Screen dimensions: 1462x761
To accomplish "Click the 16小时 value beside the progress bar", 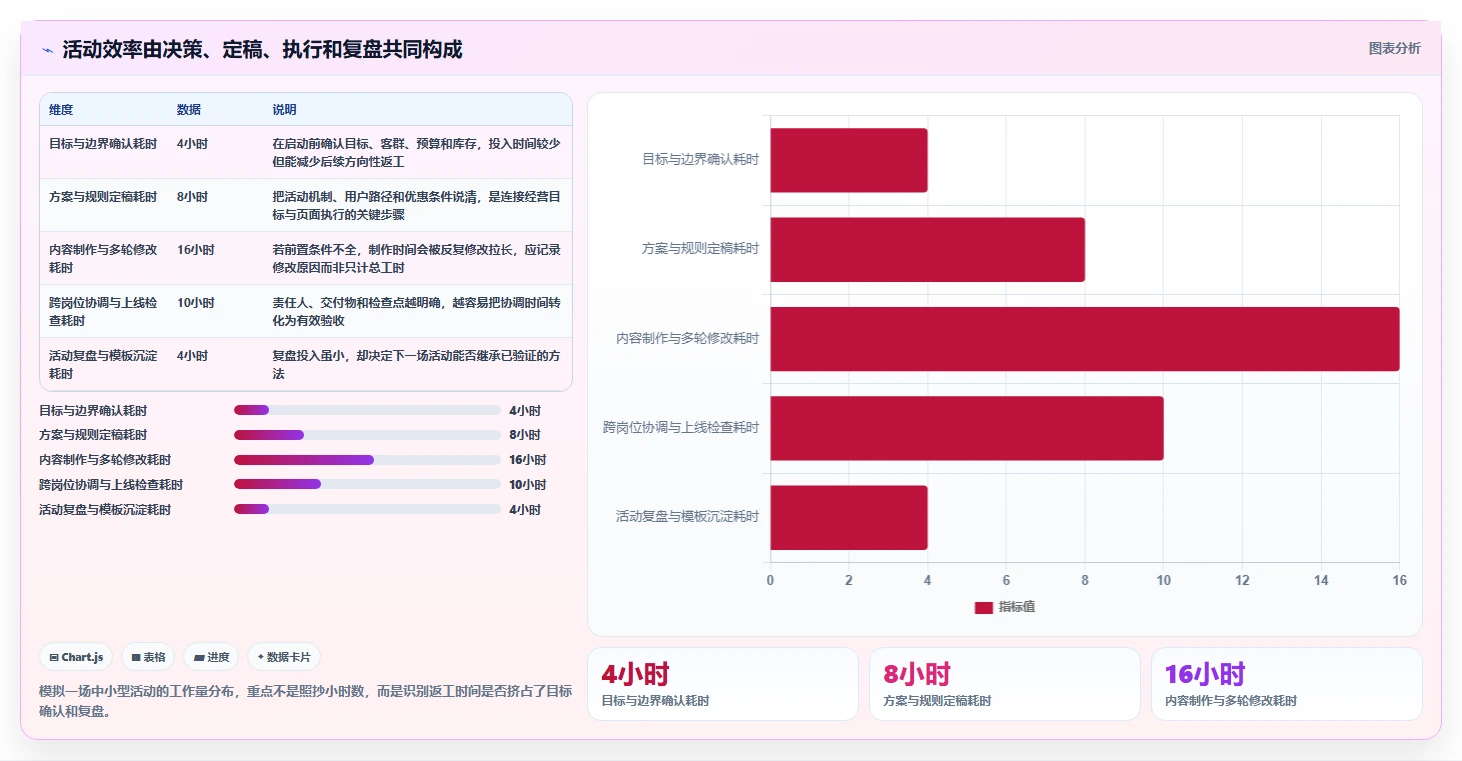I will 527,460.
